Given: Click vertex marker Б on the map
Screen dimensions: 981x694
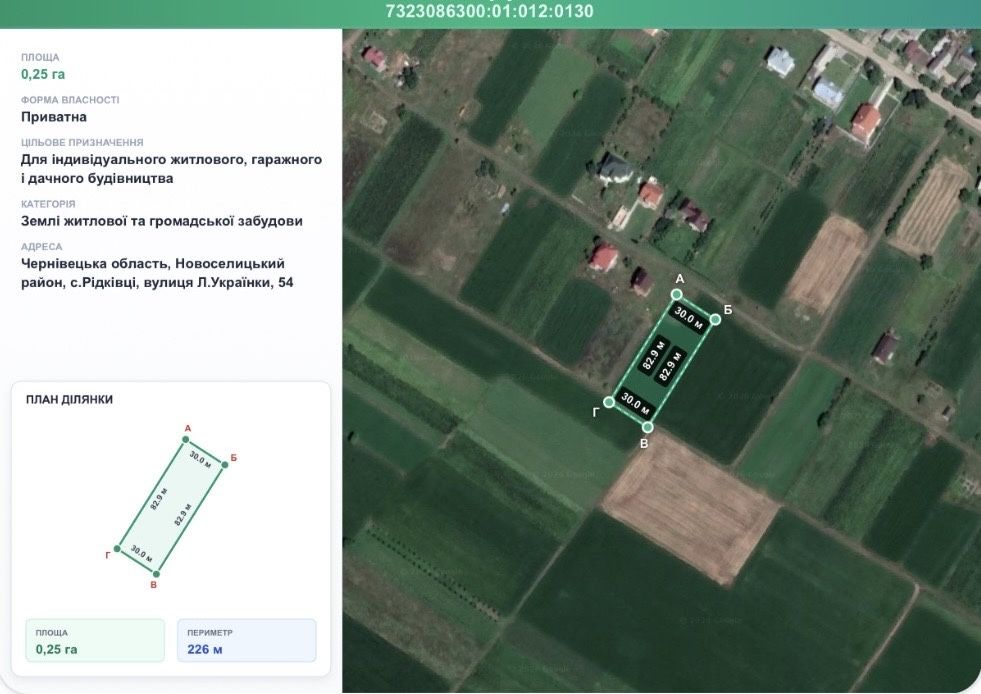Looking at the screenshot, I should click(x=715, y=319).
